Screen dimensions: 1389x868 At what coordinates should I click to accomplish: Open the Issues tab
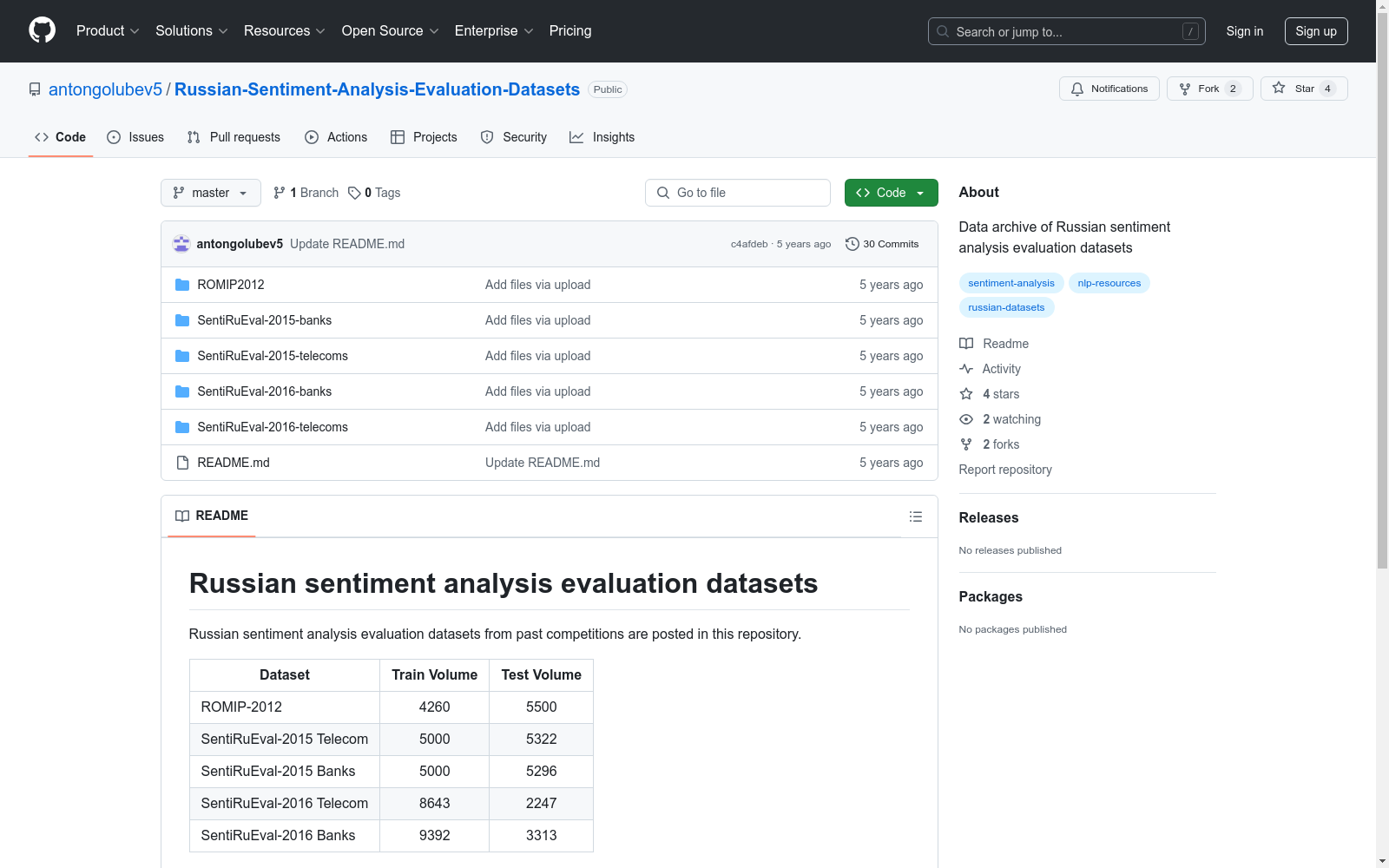[x=135, y=137]
